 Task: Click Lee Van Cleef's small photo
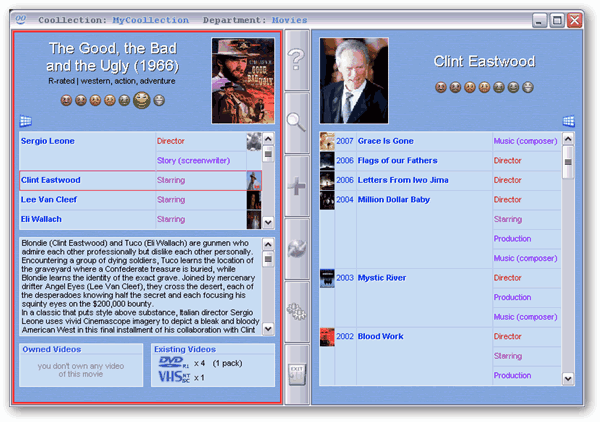point(254,200)
